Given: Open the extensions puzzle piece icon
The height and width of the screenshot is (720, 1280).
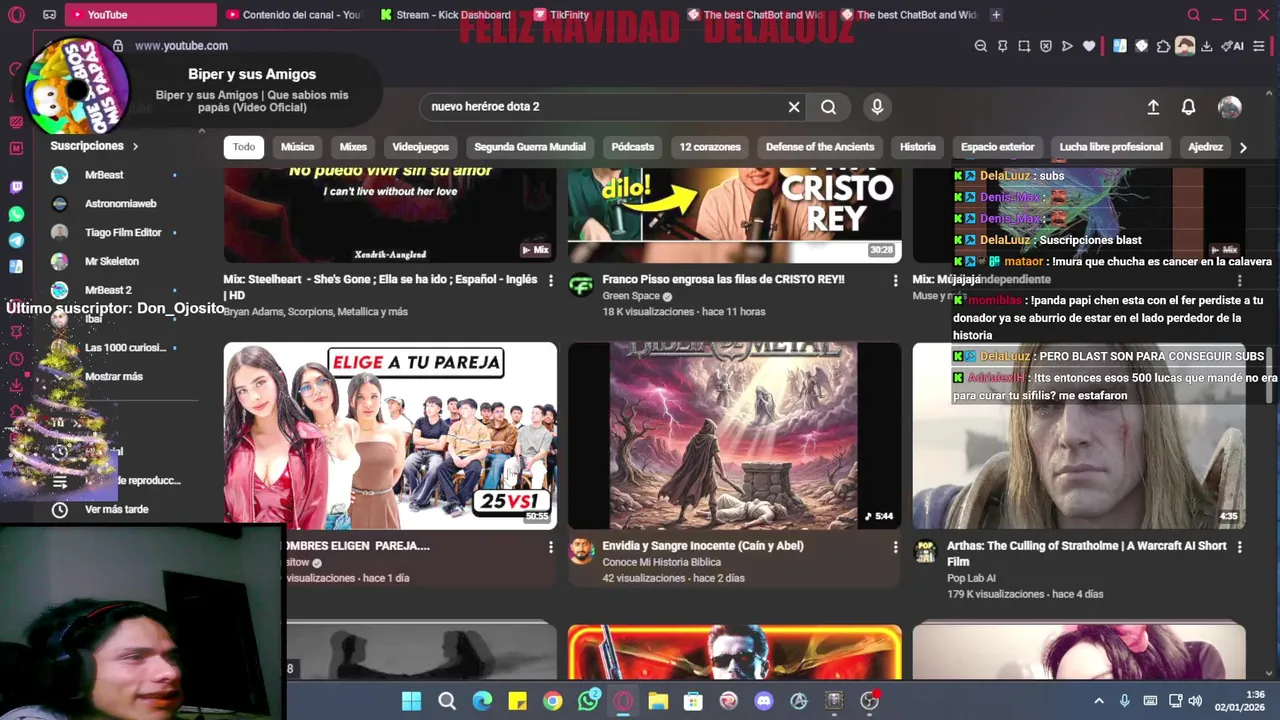Looking at the screenshot, I should (1163, 46).
